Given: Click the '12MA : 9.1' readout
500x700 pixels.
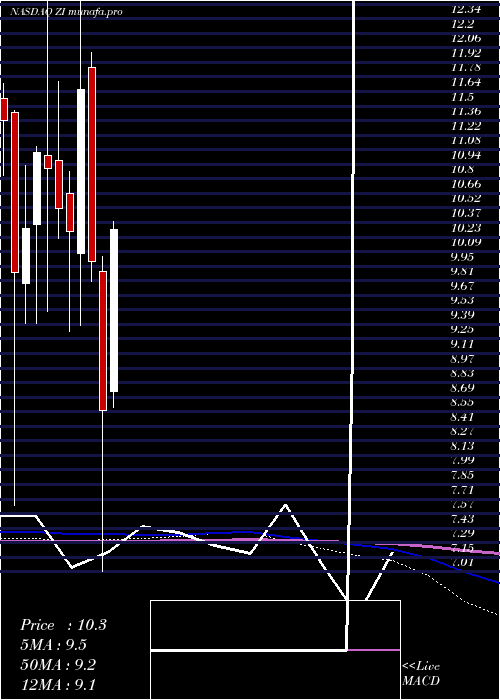Looking at the screenshot, I should pyautogui.click(x=58, y=684).
